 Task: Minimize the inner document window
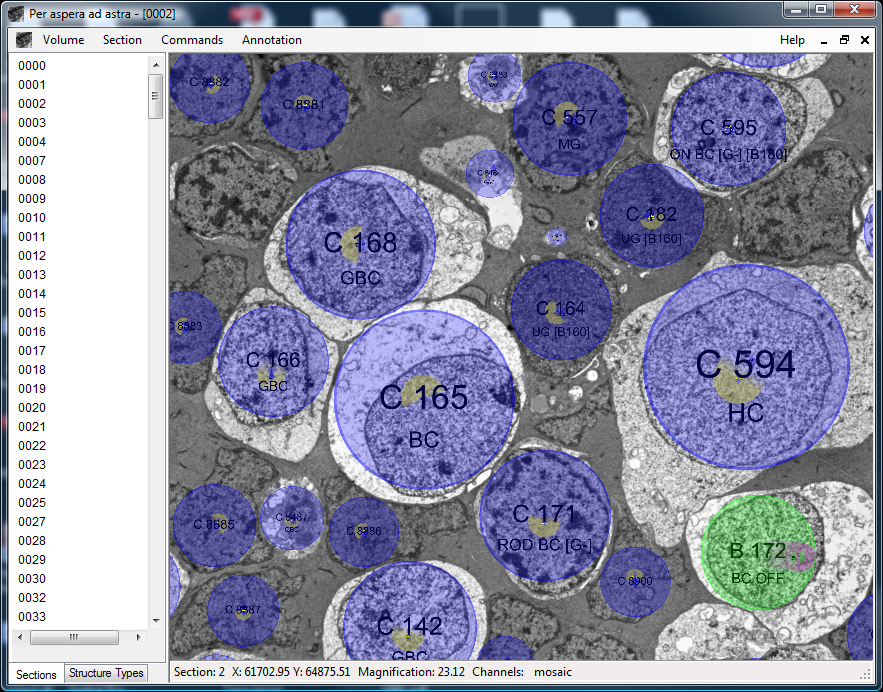(x=824, y=40)
